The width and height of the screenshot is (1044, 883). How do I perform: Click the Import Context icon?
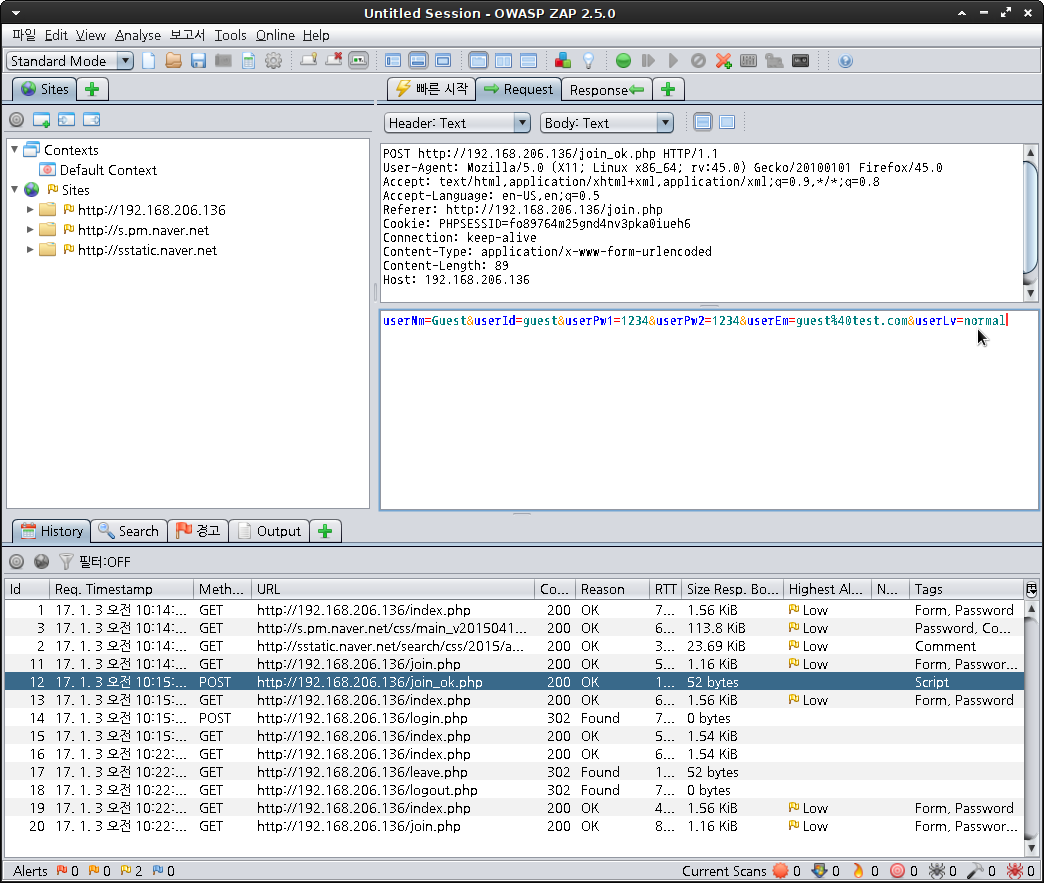[66, 120]
